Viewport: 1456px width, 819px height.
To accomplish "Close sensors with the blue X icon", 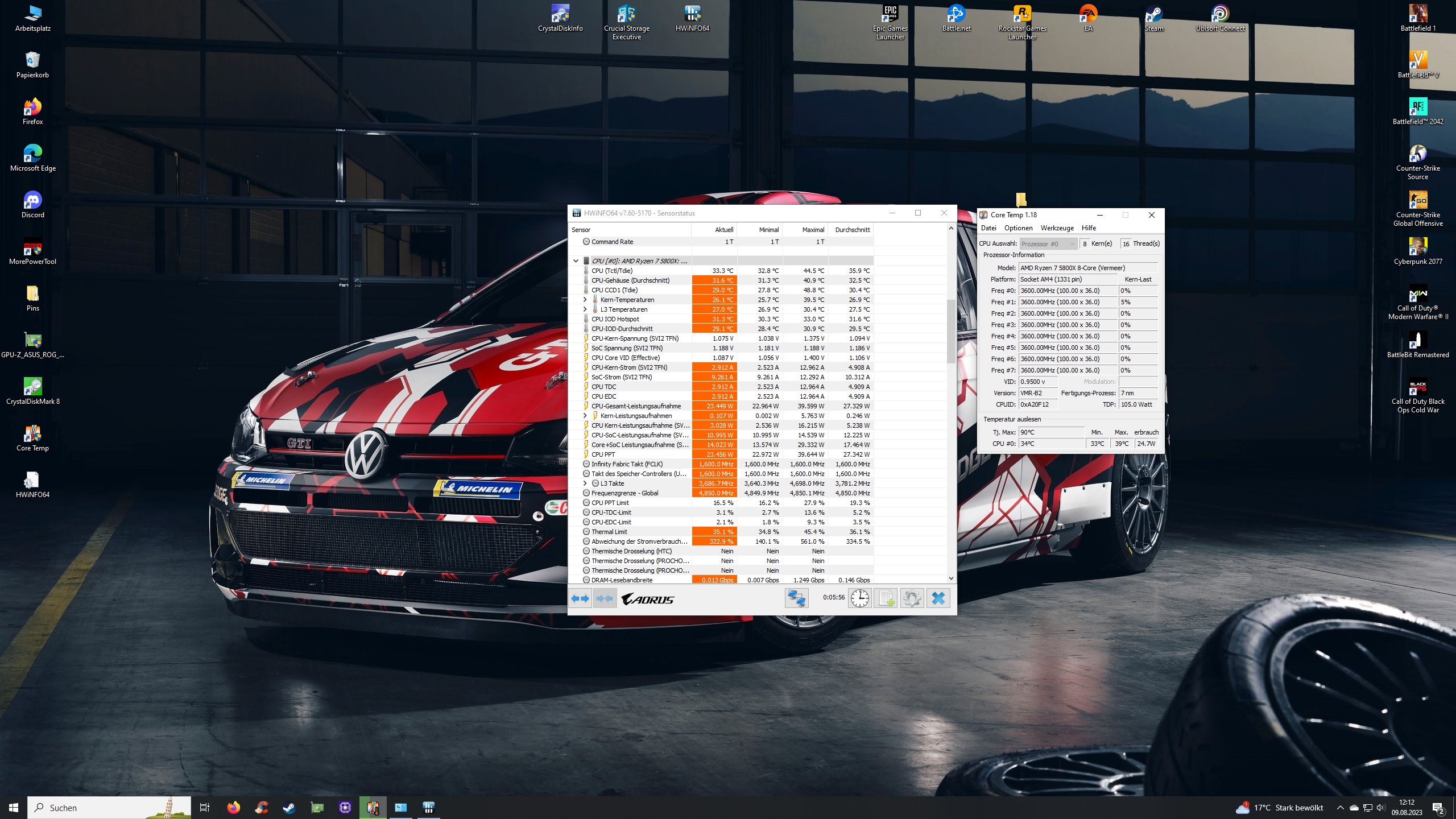I will click(x=938, y=598).
